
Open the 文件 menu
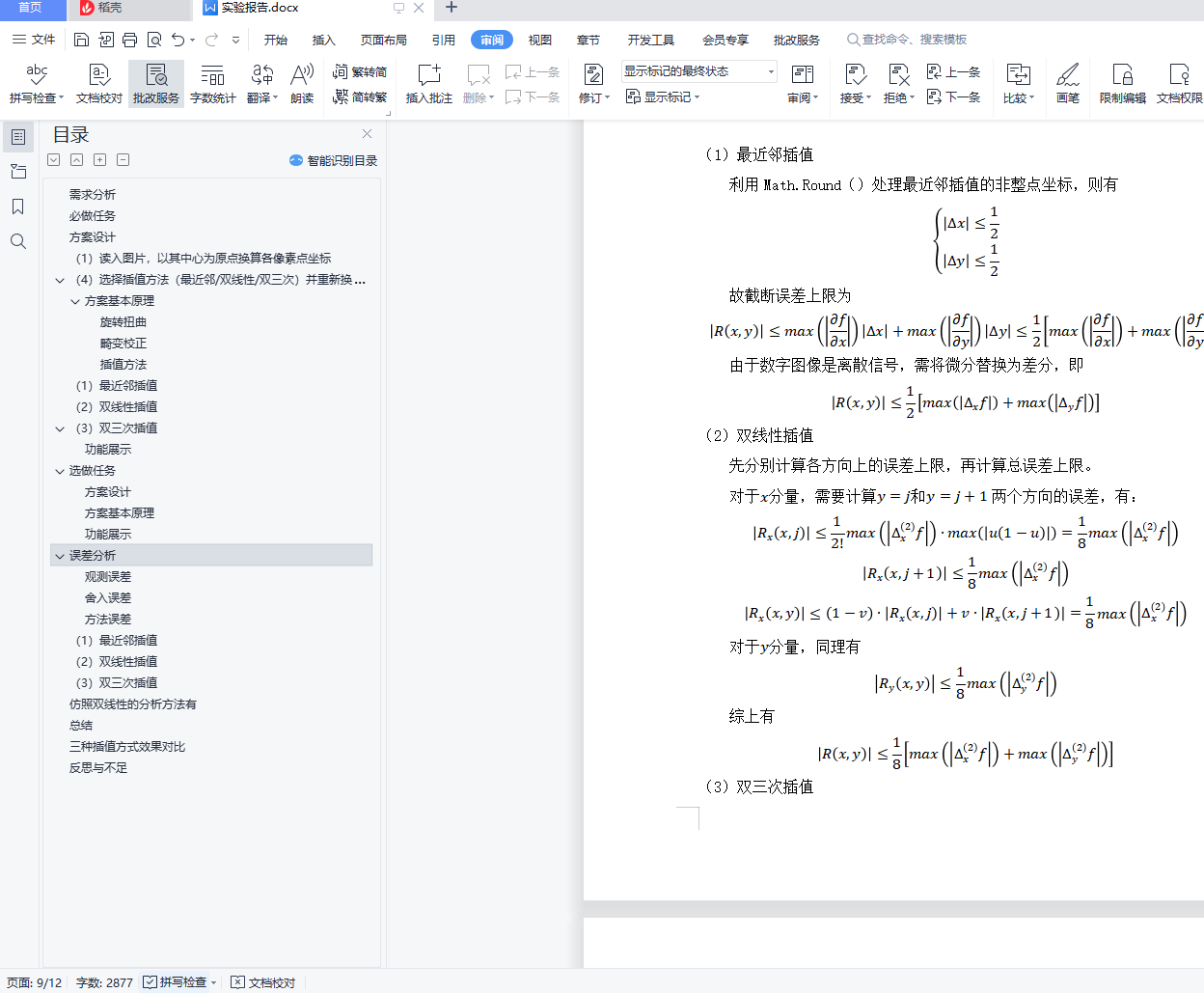tap(34, 40)
